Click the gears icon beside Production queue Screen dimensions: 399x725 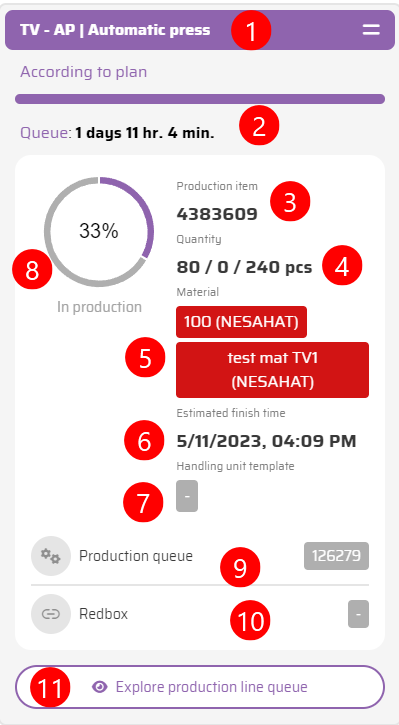tap(51, 556)
